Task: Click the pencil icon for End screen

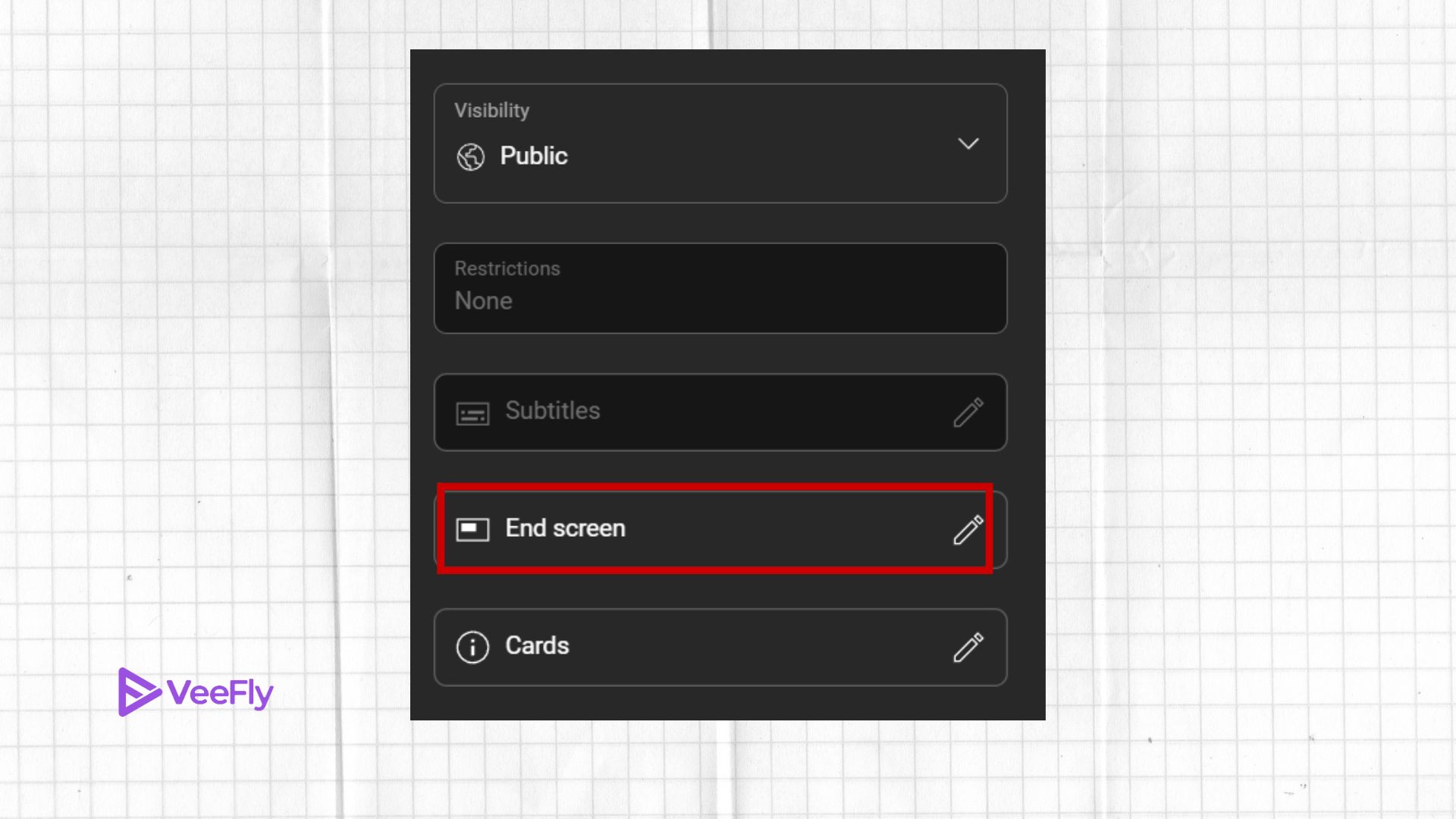Action: click(968, 531)
